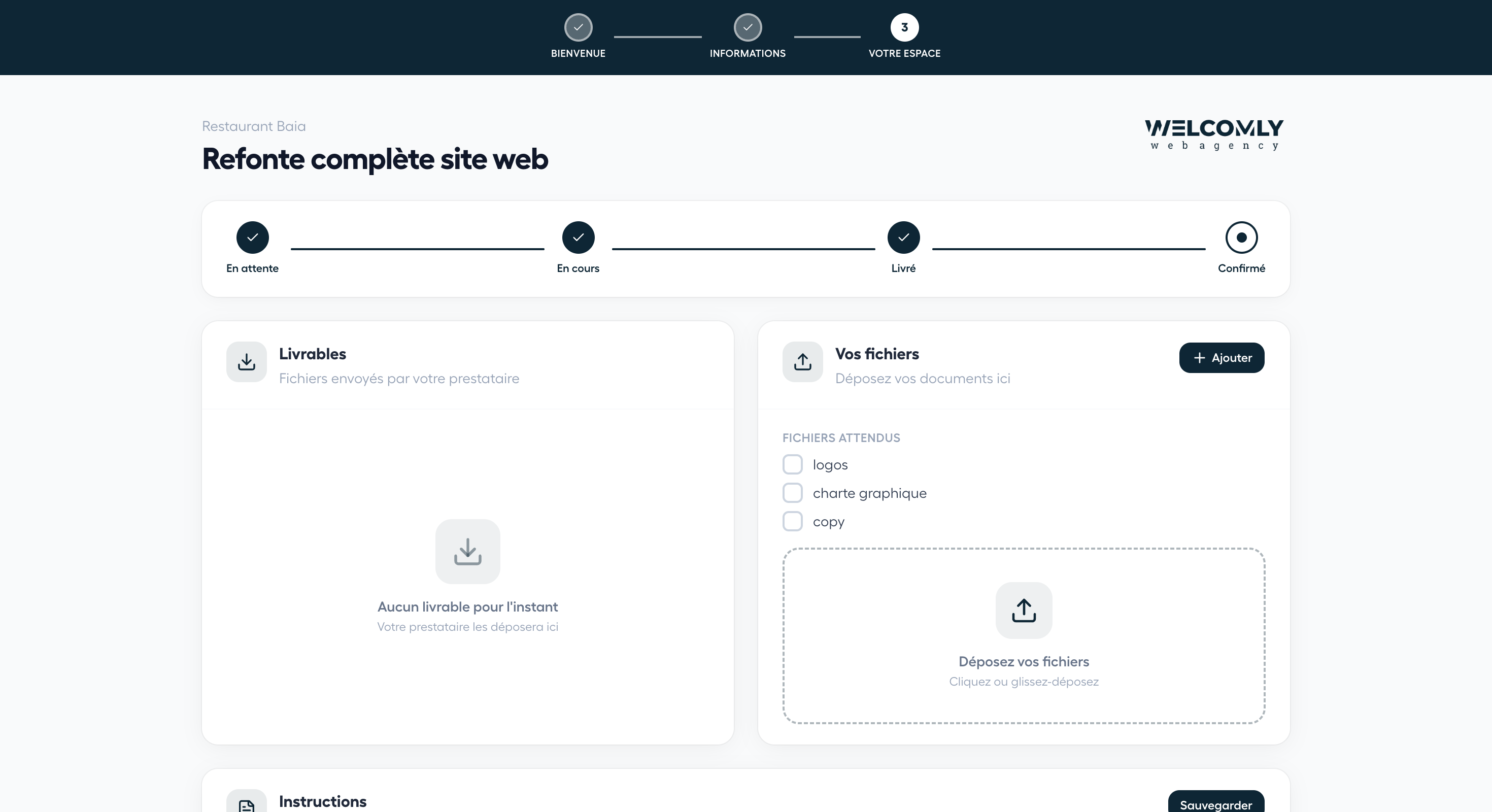Click the Instructions heading

323,801
